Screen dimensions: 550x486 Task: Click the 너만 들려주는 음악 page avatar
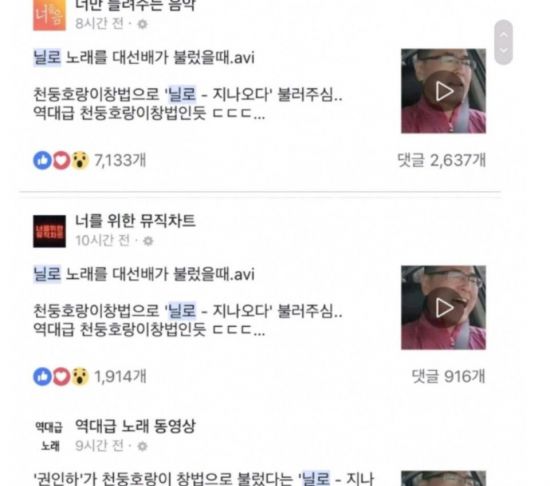point(49,15)
